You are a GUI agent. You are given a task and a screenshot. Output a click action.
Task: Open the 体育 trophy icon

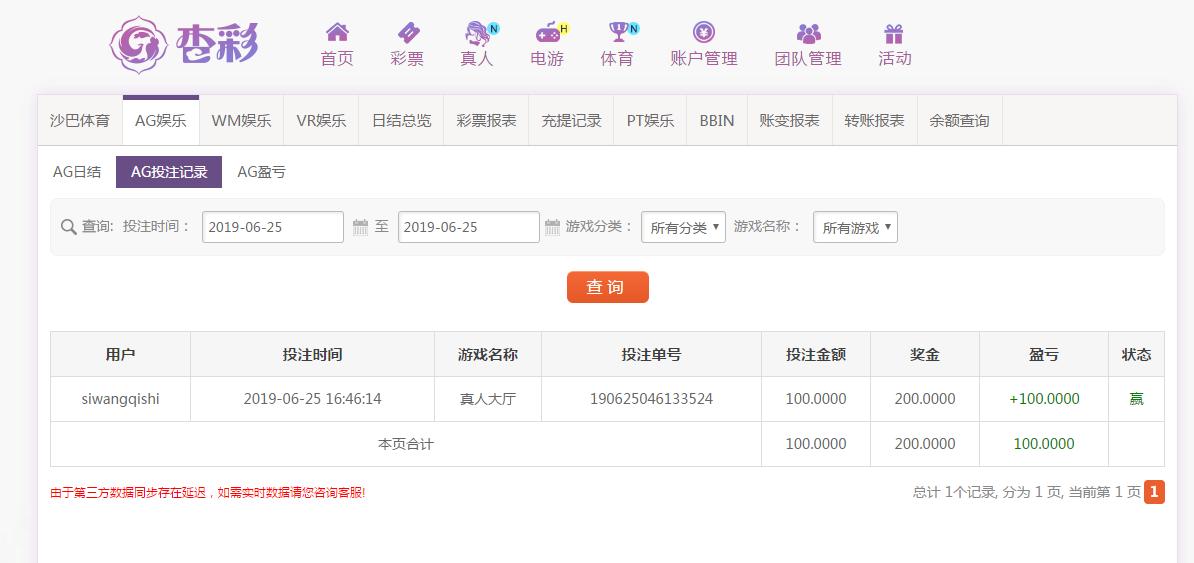(618, 34)
